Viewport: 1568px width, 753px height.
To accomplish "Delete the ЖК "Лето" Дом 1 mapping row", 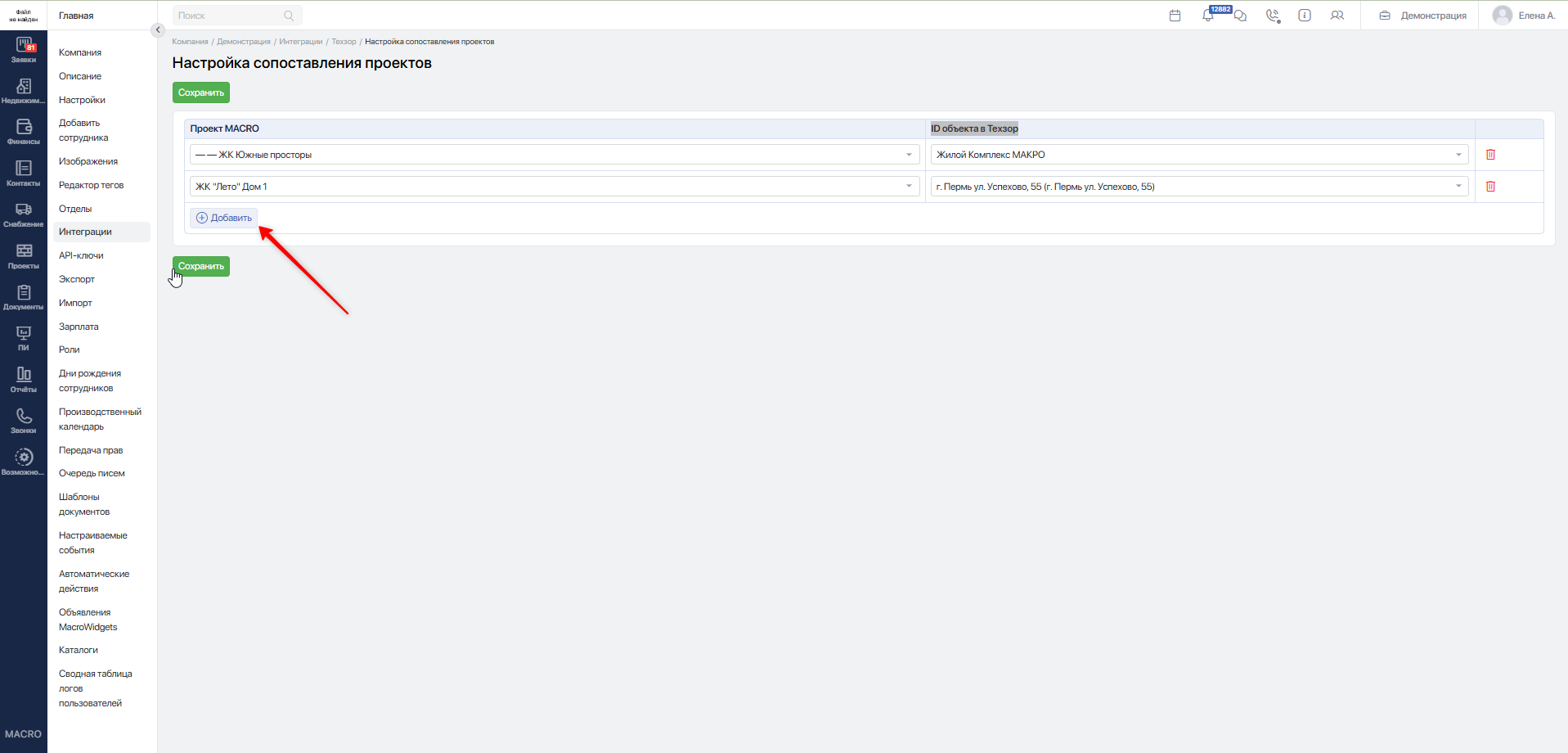I will tap(1490, 187).
